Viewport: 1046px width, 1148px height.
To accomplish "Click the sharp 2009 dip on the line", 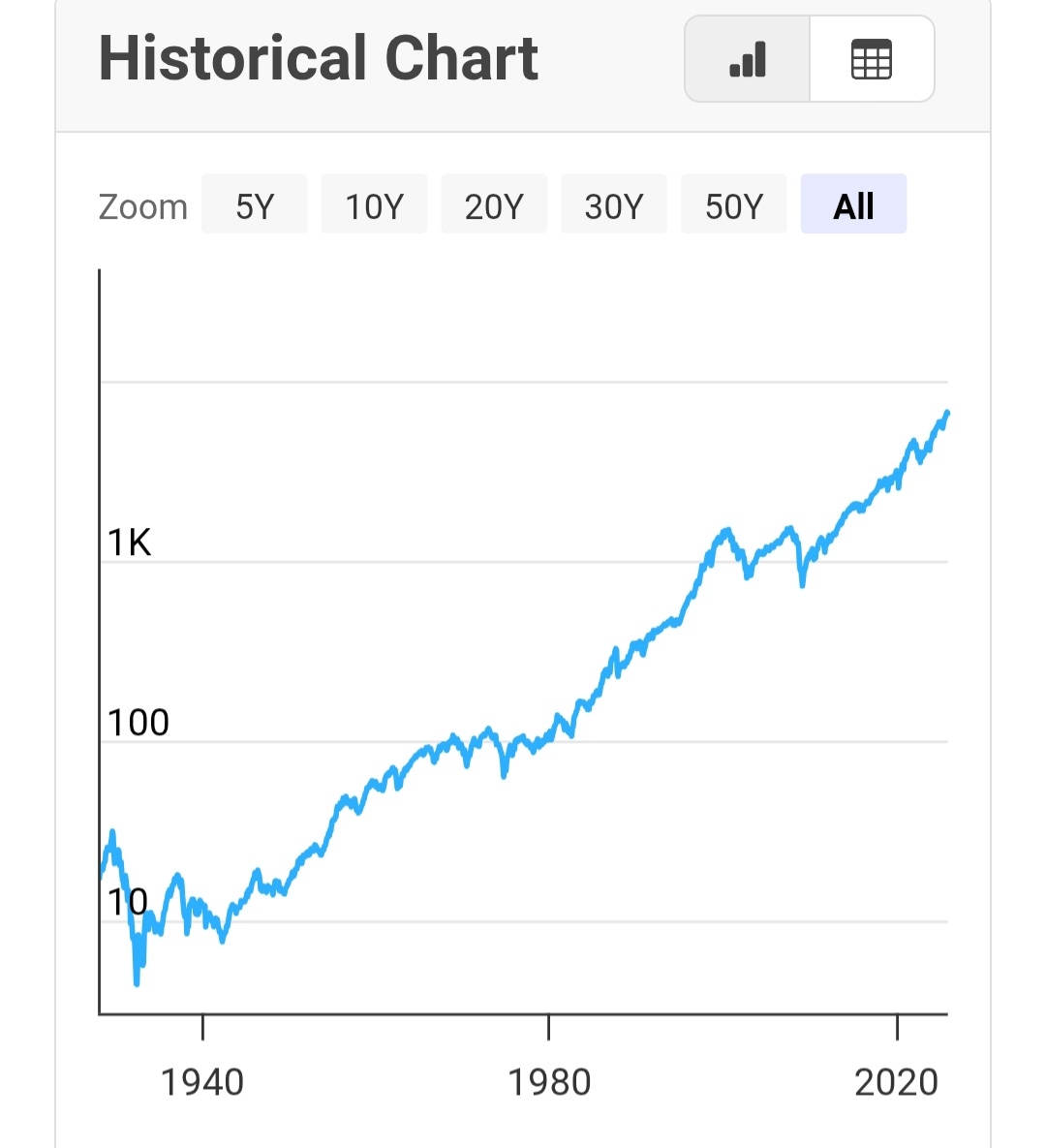I will (802, 583).
